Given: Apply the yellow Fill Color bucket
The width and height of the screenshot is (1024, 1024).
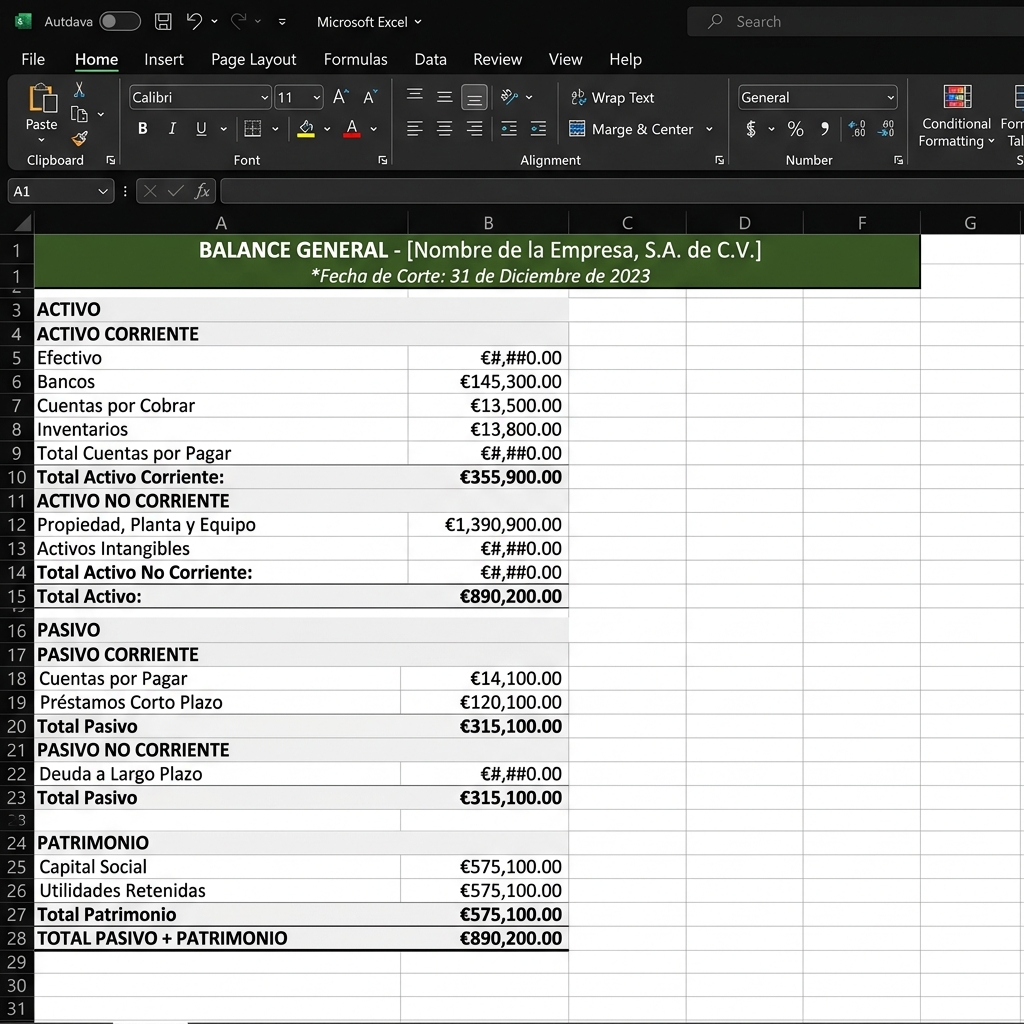Looking at the screenshot, I should point(306,129).
